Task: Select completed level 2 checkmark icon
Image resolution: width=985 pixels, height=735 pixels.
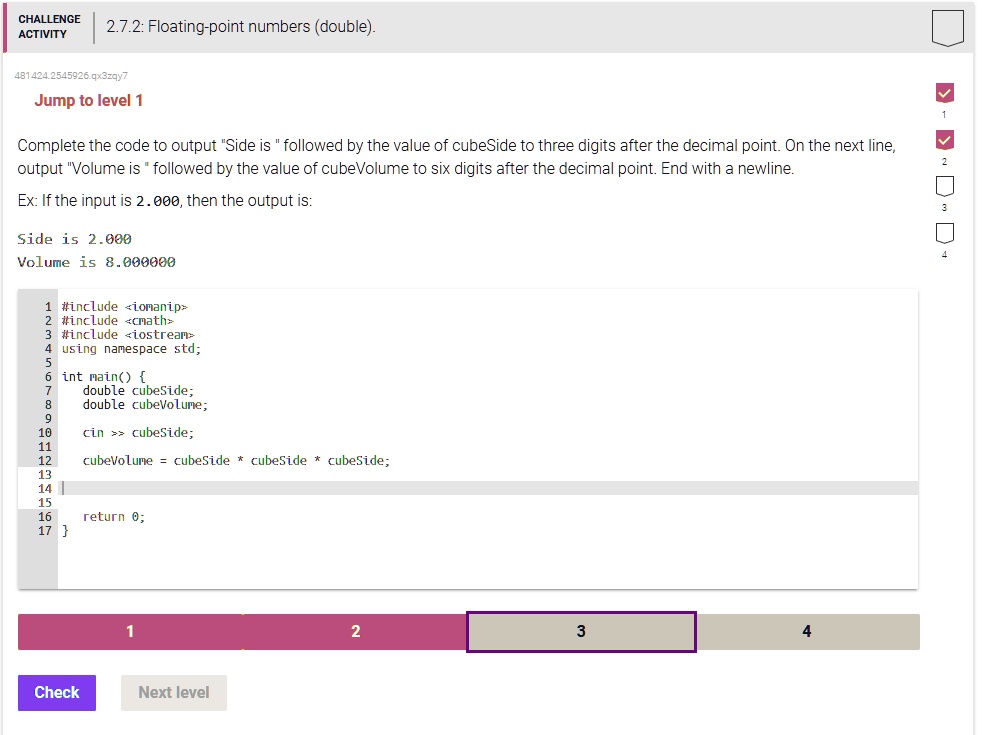Action: (x=944, y=139)
